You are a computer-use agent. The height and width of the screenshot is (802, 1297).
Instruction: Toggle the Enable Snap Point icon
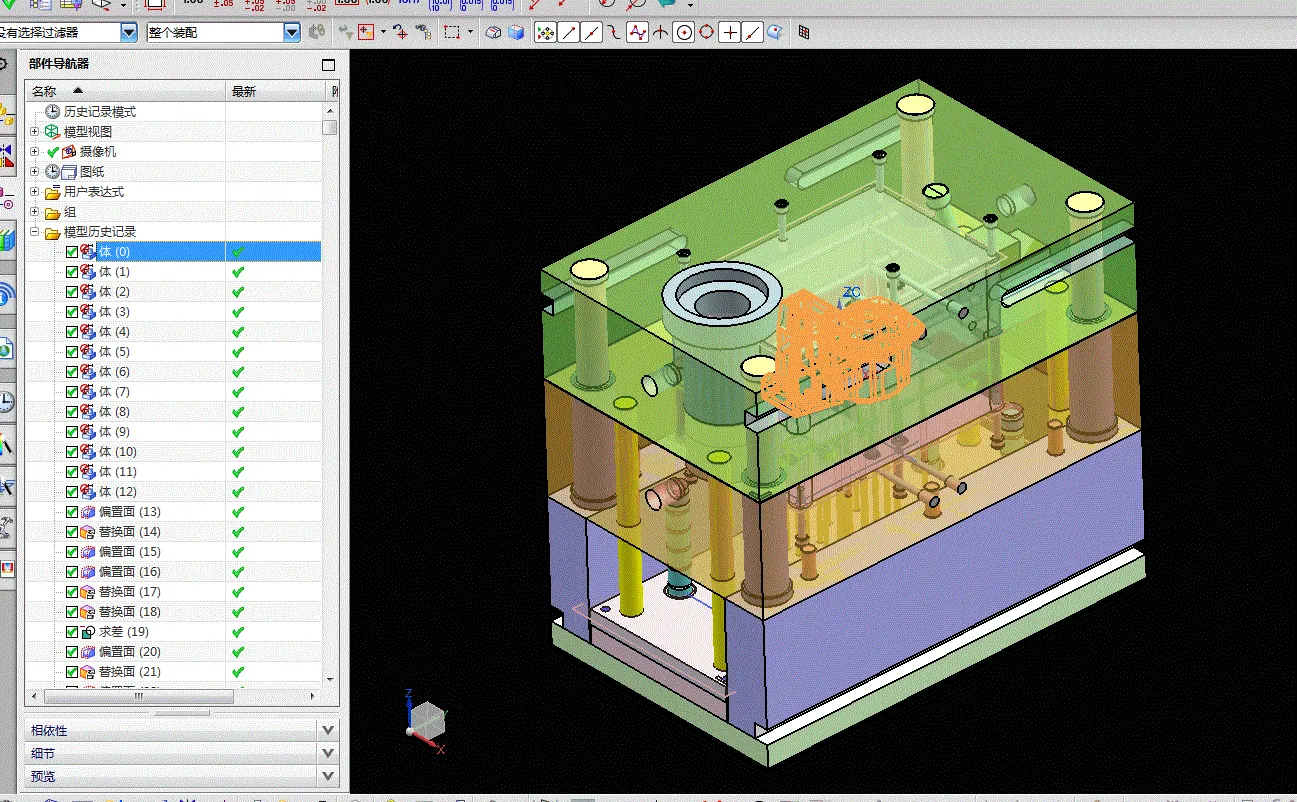pyautogui.click(x=546, y=33)
